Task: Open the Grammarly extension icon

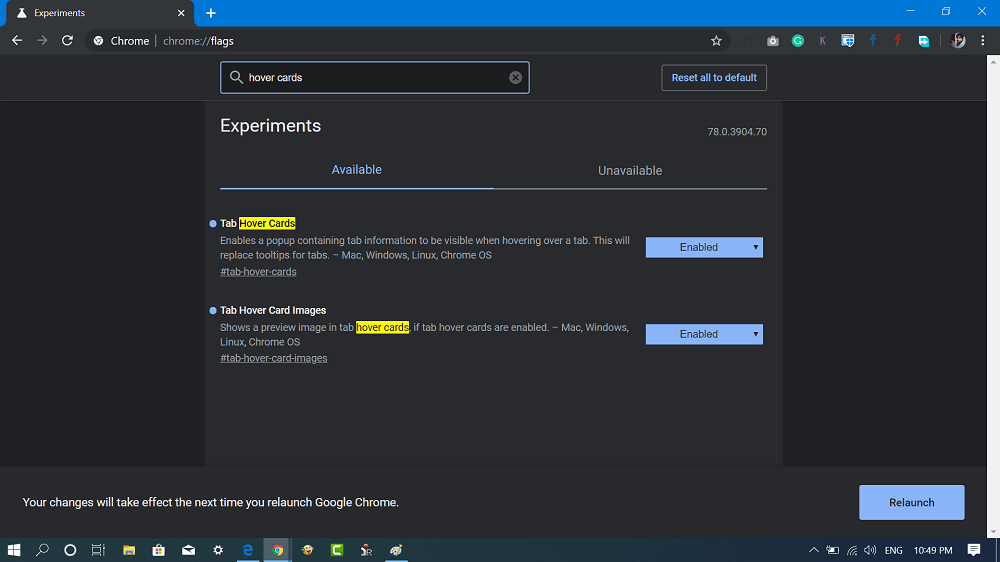Action: [798, 41]
